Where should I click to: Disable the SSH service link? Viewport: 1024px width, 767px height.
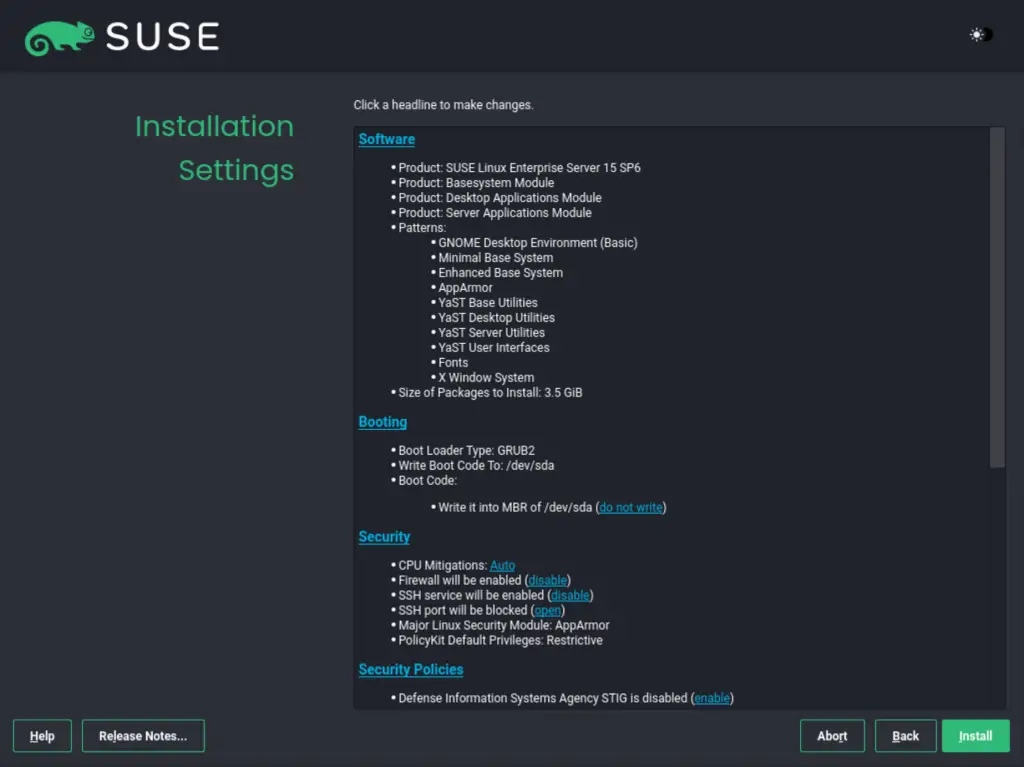coord(570,595)
